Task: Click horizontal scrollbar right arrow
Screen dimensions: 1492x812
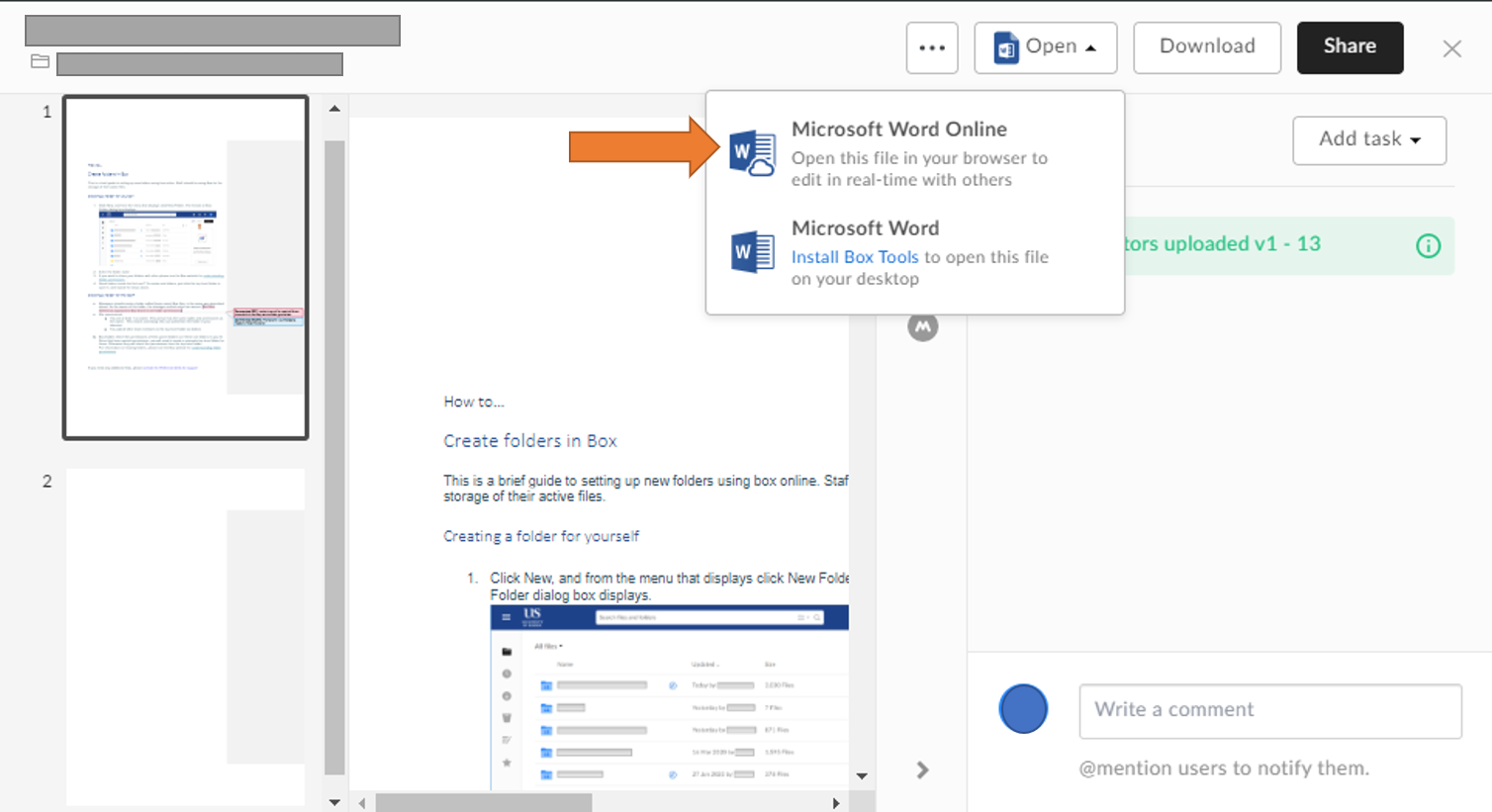Action: pos(836,803)
